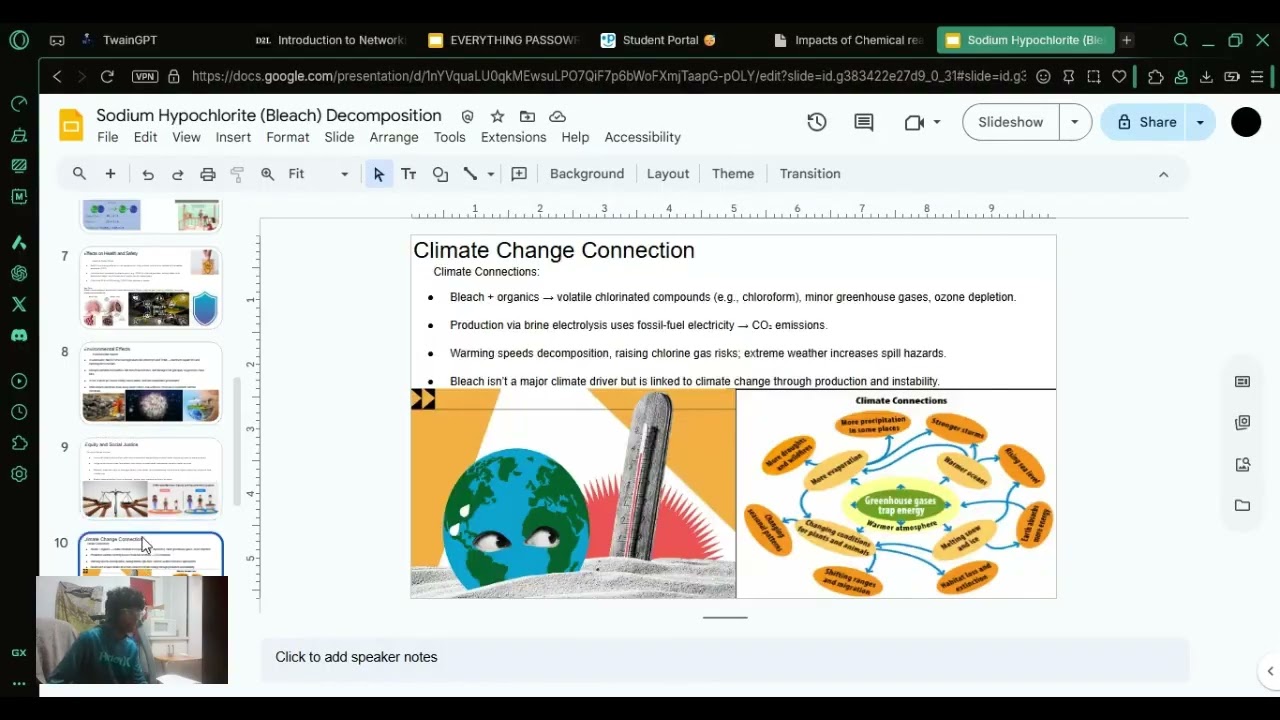Add a new slide with plus
This screenshot has height=720, width=1280.
[x=111, y=174]
